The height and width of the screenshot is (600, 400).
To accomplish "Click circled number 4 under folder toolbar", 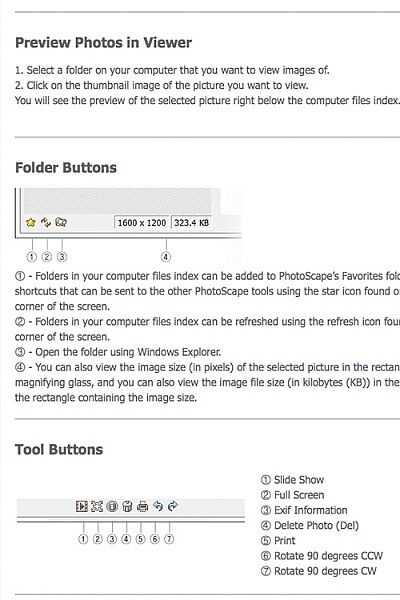I will [166, 257].
